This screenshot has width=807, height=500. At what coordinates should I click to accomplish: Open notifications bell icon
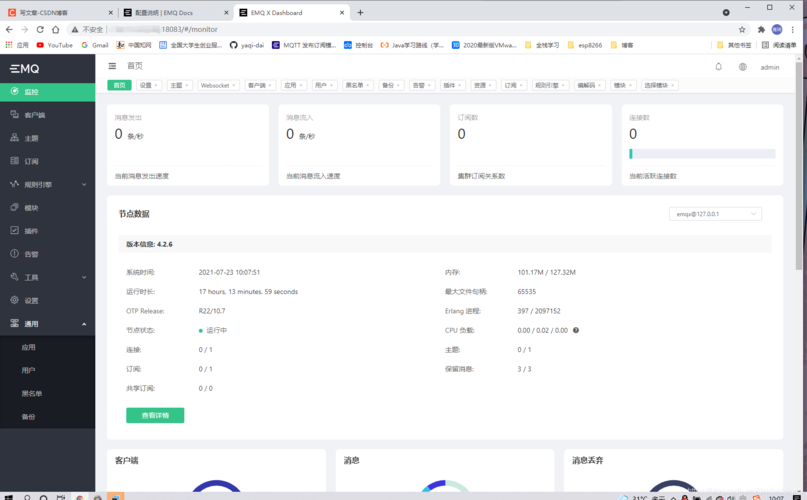click(718, 66)
